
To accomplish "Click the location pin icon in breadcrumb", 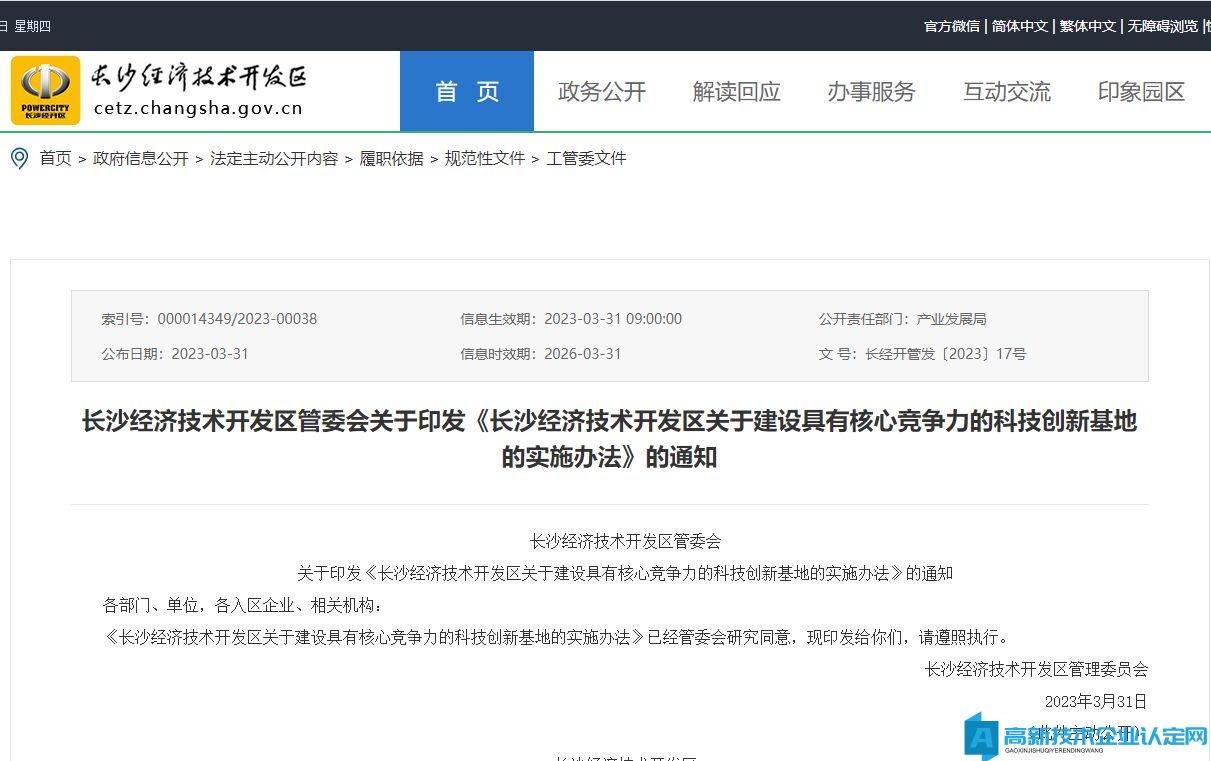I will click(x=19, y=158).
